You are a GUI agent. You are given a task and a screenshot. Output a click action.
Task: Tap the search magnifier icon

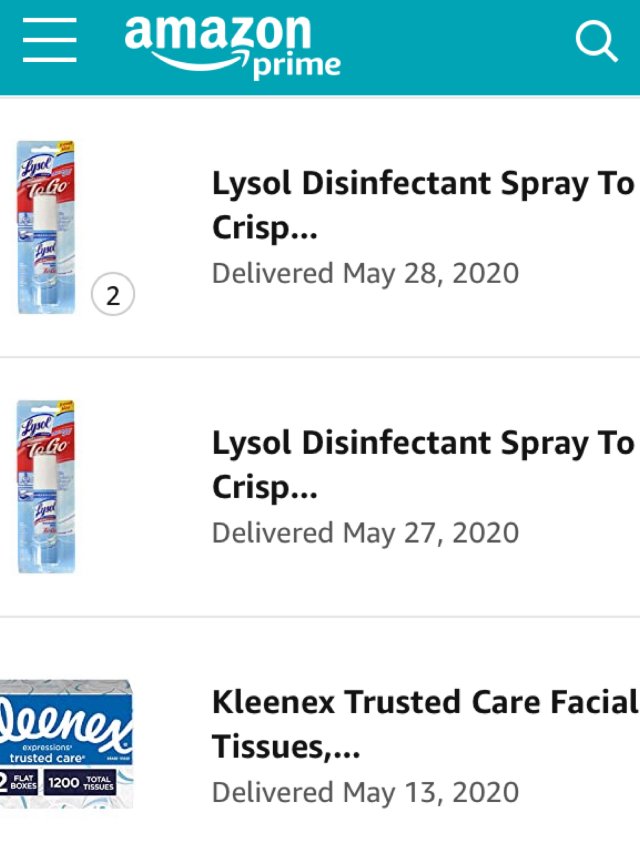(597, 41)
